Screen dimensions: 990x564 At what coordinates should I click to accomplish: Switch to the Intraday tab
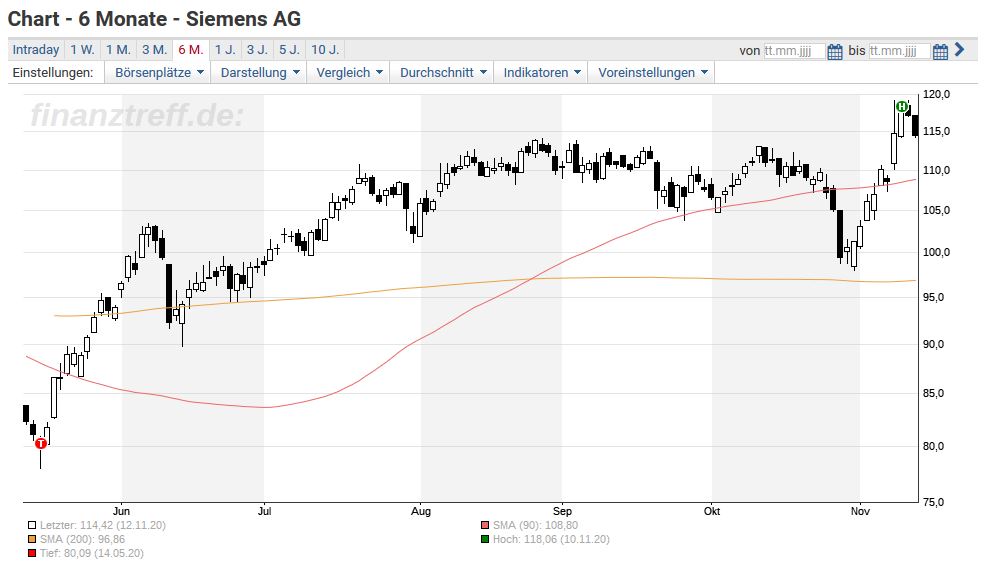[x=36, y=50]
